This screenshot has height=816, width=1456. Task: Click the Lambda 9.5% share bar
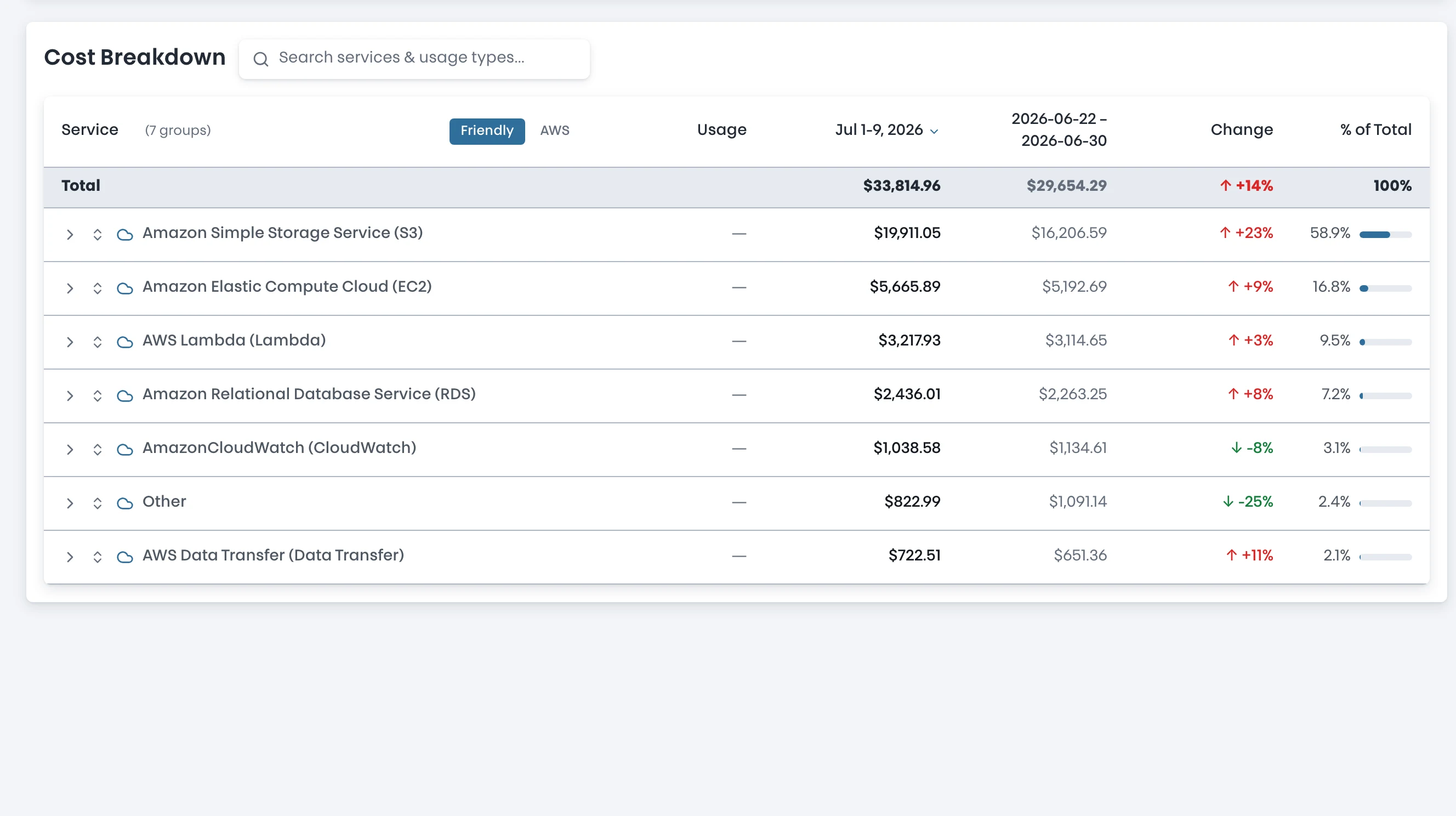1385,342
